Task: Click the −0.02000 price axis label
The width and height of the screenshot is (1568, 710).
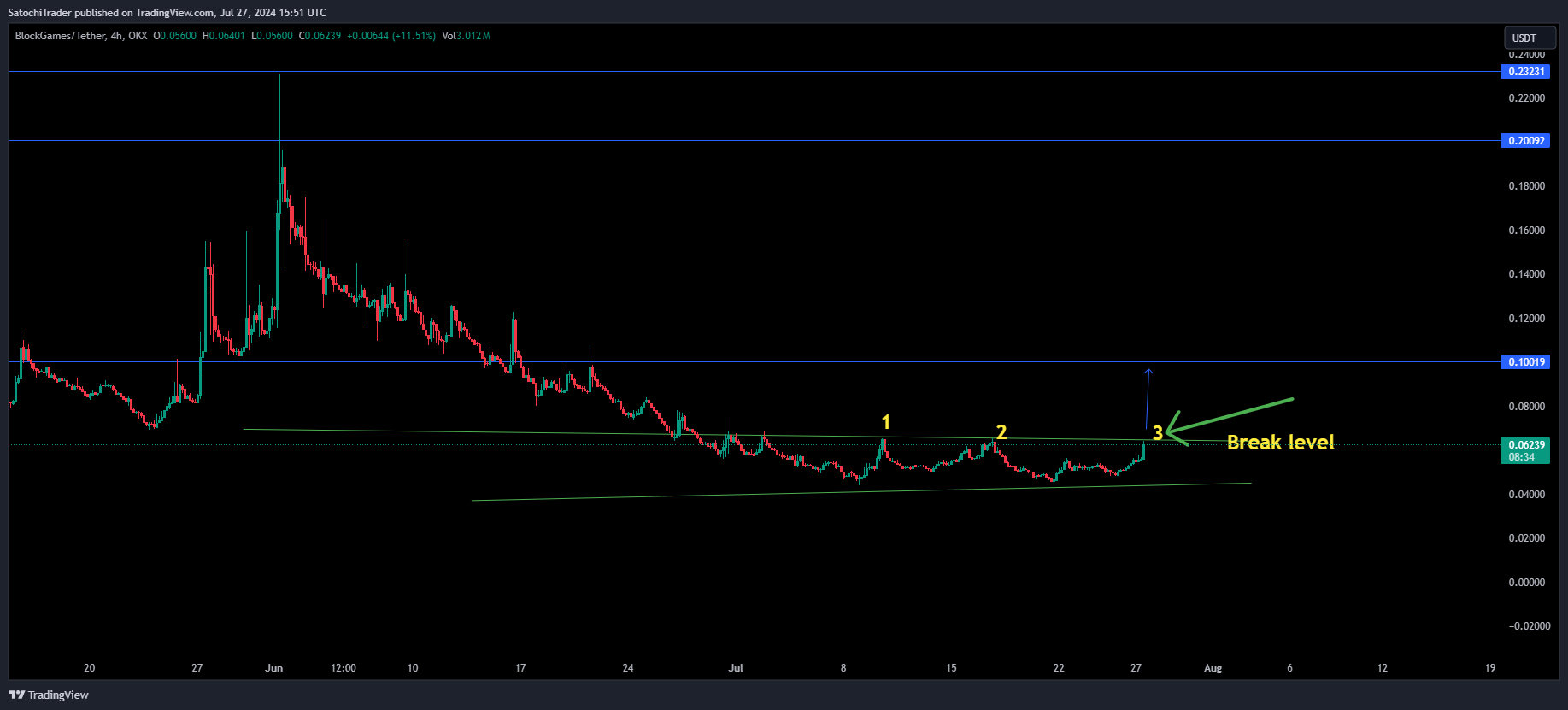Action: (1530, 626)
